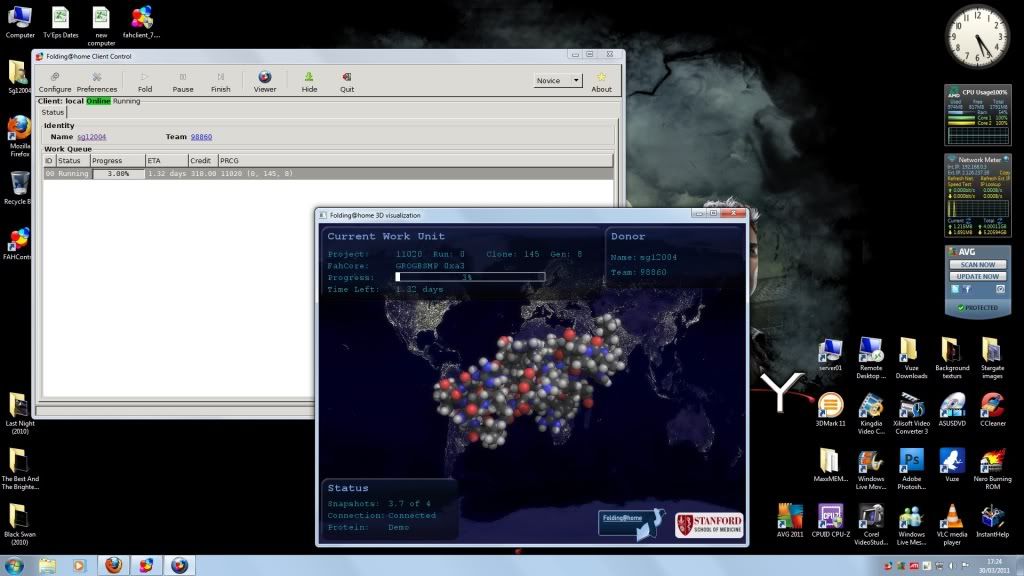This screenshot has width=1024, height=576.
Task: Select the Windows Live Messenger icon
Action: [x=911, y=524]
